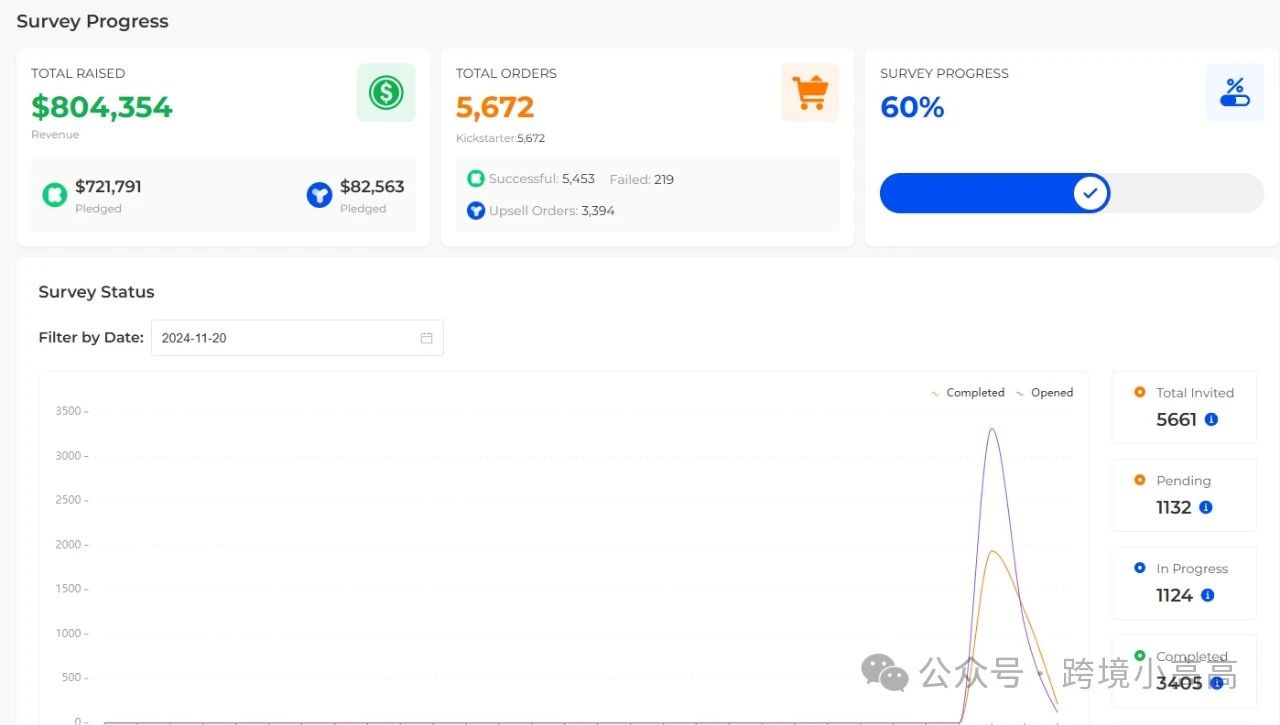Click the 'Survey Status' heading
This screenshot has width=1280, height=725.
(x=96, y=292)
